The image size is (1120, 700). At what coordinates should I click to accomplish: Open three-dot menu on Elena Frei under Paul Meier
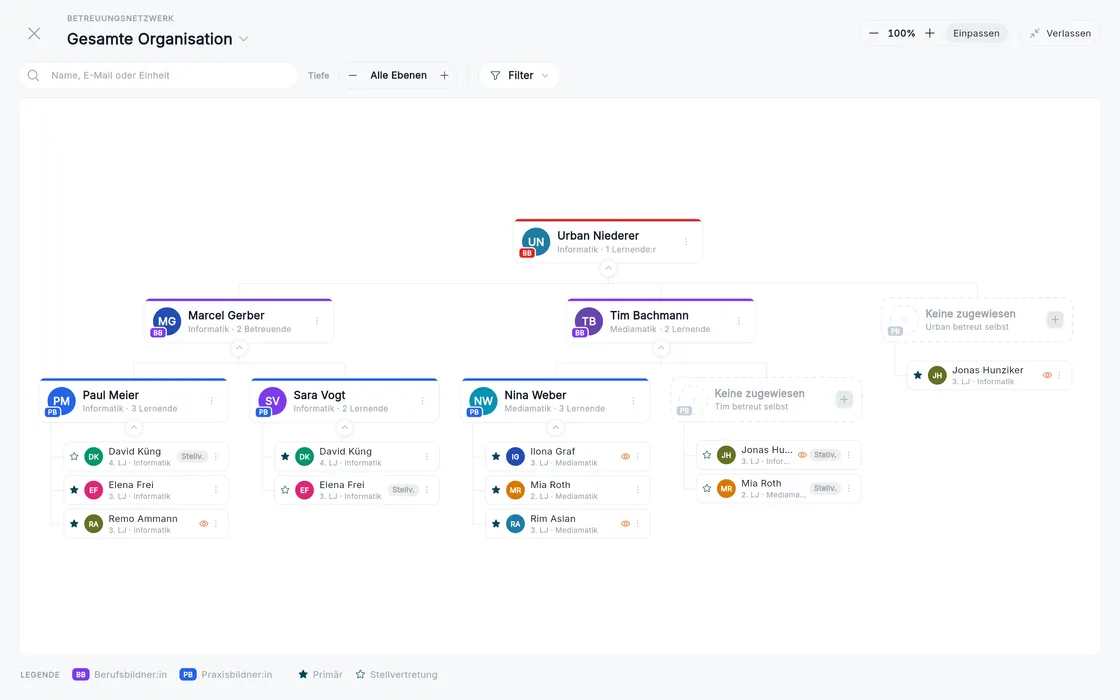[x=216, y=490]
